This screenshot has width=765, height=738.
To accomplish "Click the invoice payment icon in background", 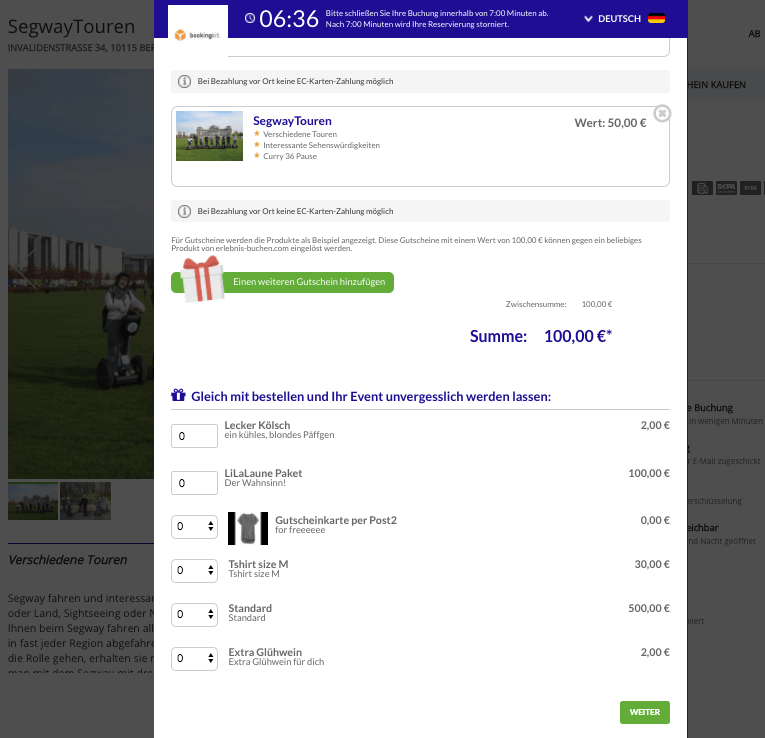I will coord(703,188).
